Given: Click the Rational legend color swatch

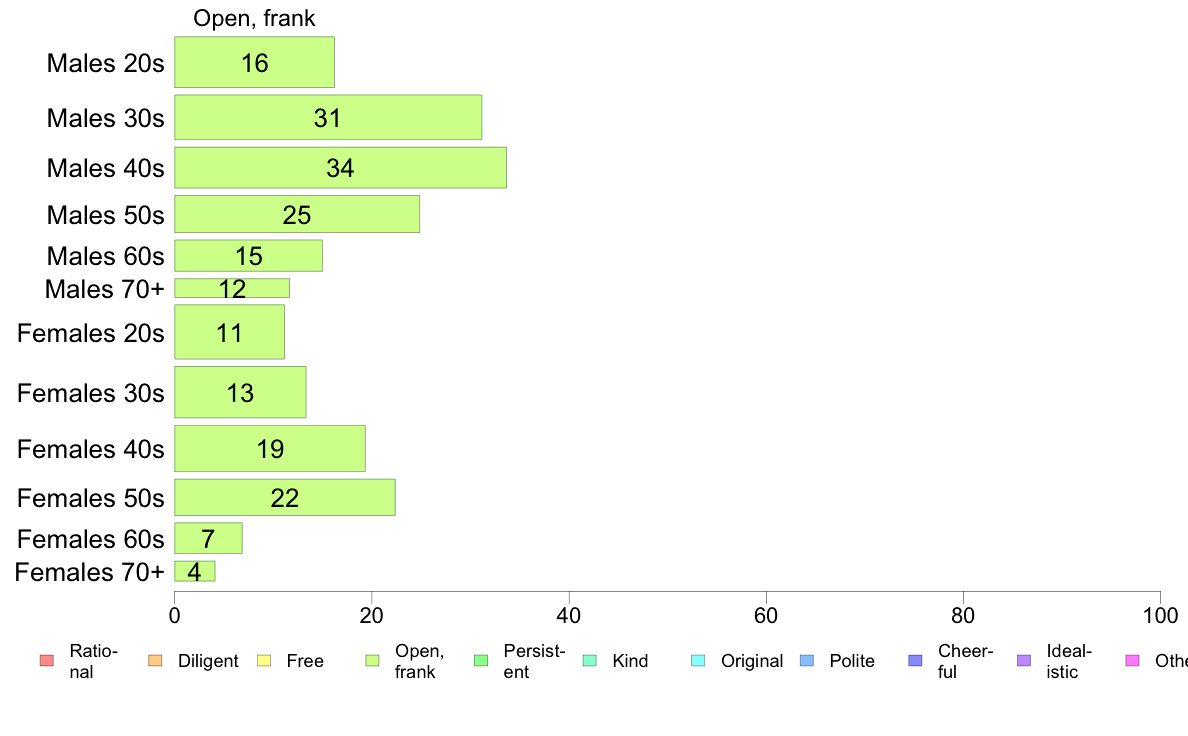Looking at the screenshot, I should (x=45, y=661).
